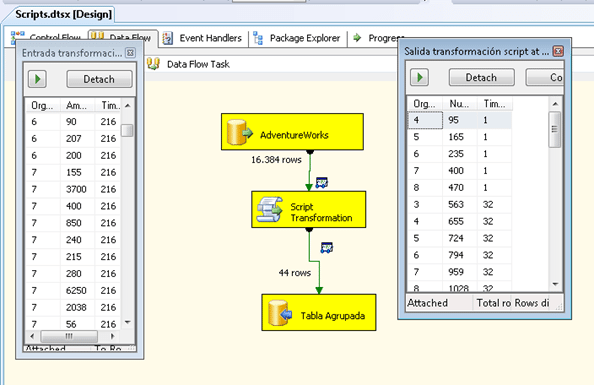Click Tim.. column header in Entrada viewer
The image size is (594, 385).
point(108,105)
